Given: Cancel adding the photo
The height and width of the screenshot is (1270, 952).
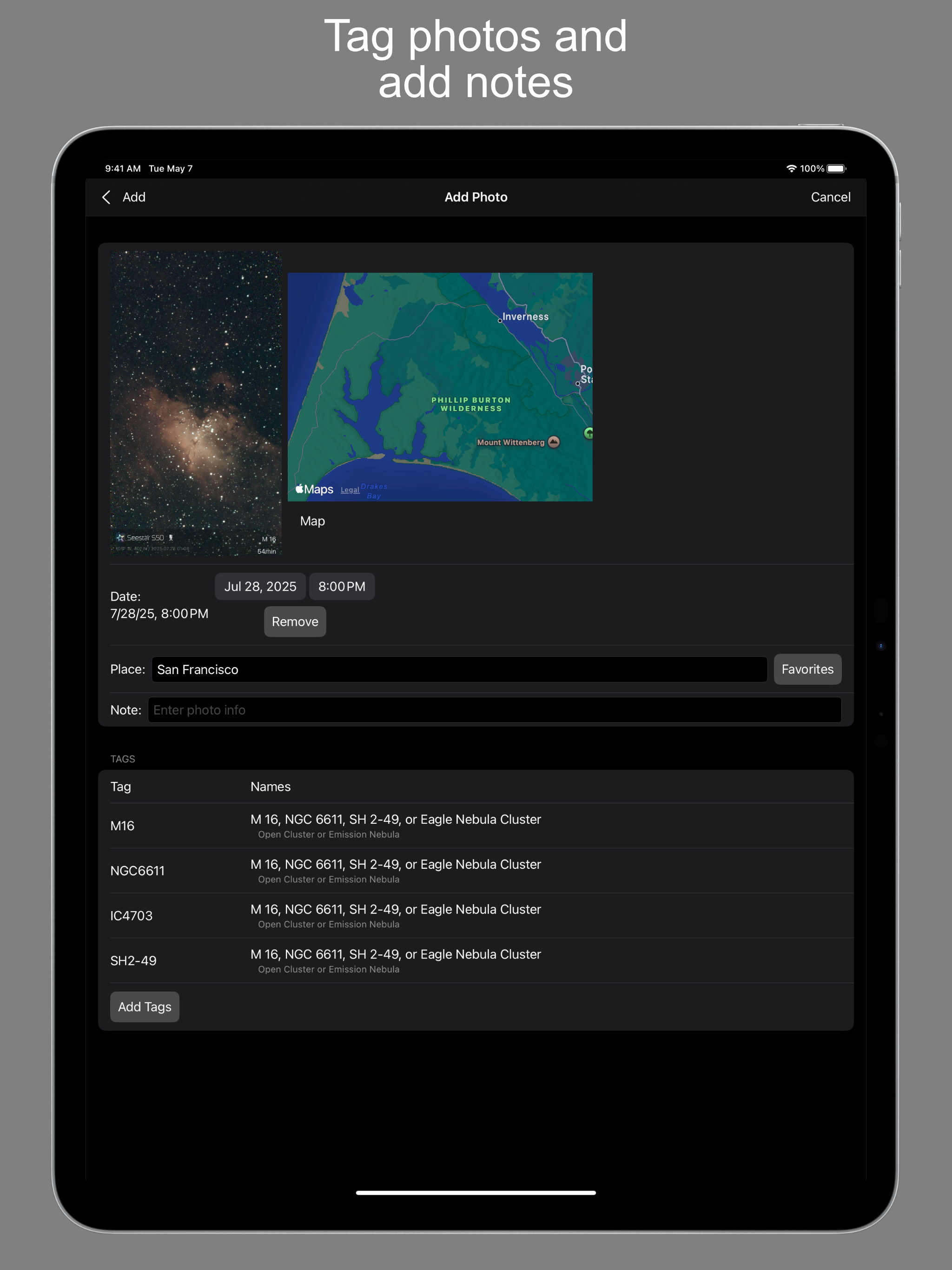Looking at the screenshot, I should click(x=830, y=197).
